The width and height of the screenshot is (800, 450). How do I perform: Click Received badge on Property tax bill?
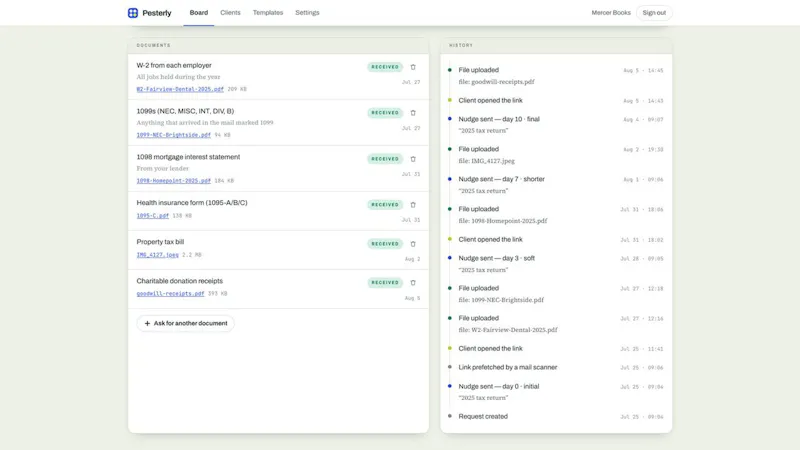click(x=385, y=244)
